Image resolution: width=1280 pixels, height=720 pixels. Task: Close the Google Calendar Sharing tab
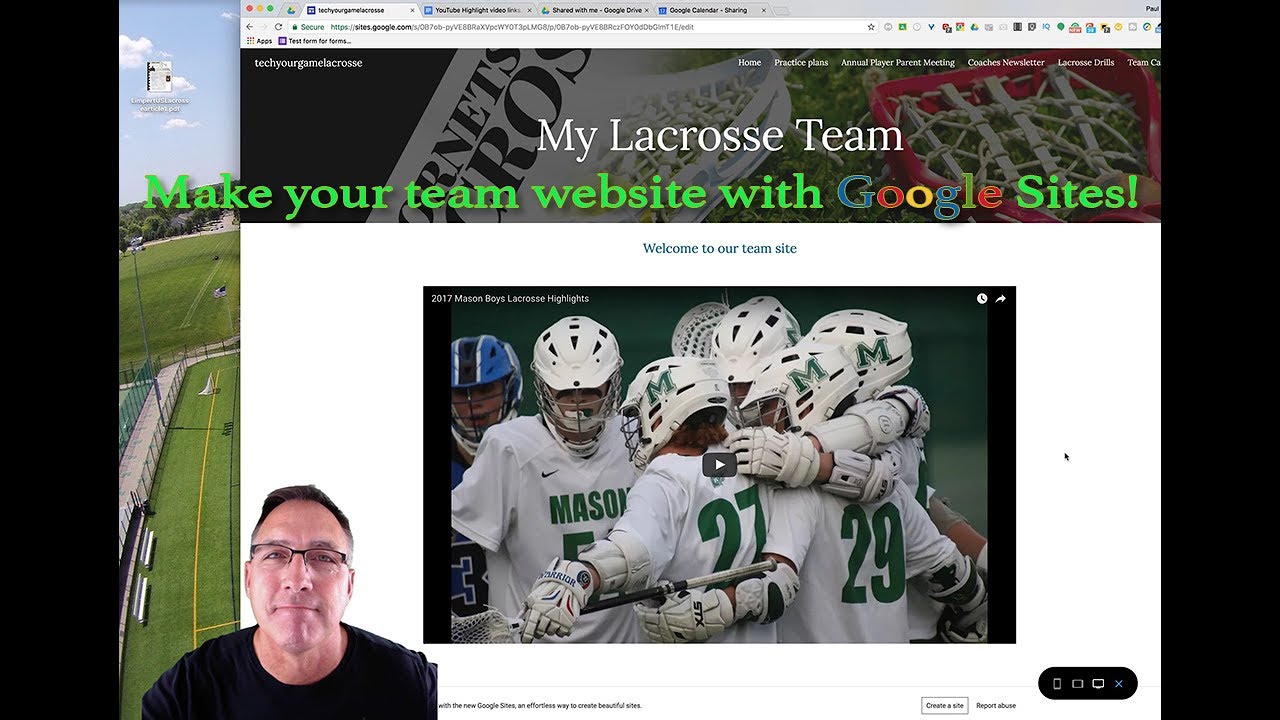tap(763, 10)
